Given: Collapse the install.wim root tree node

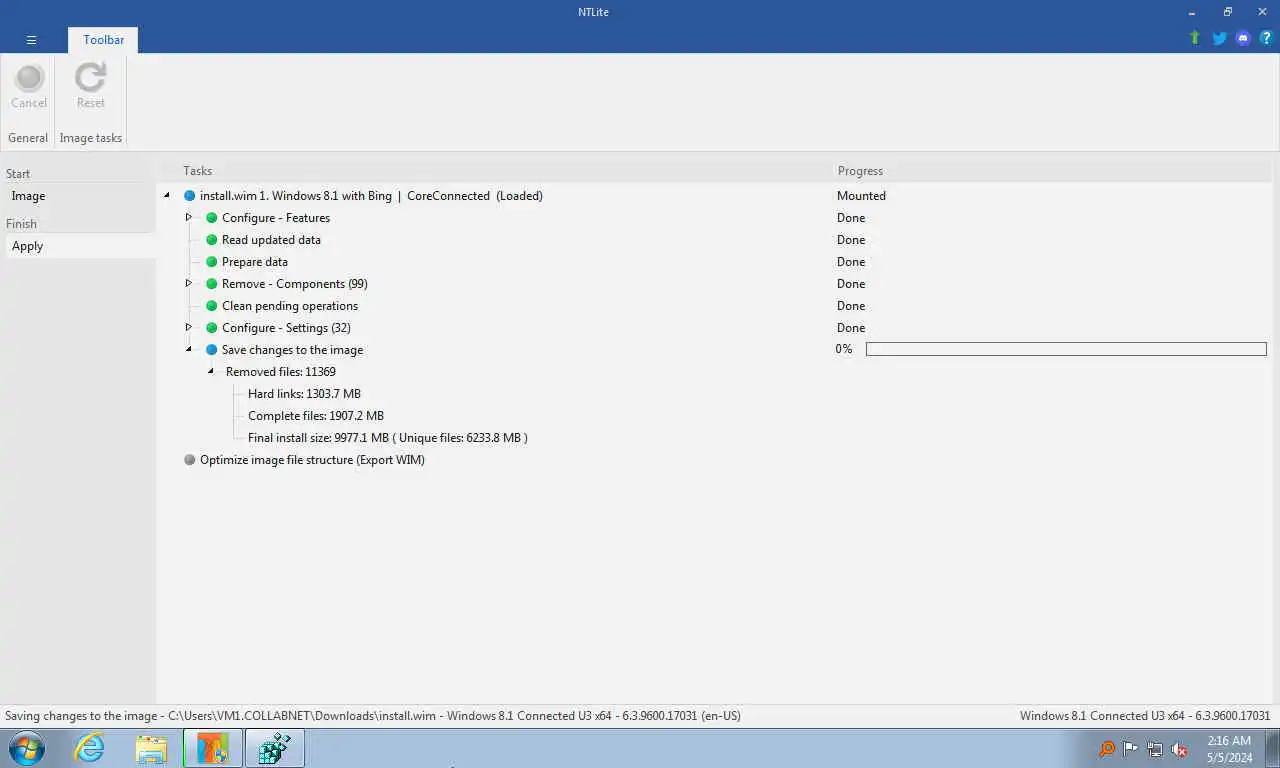Looking at the screenshot, I should pos(167,196).
